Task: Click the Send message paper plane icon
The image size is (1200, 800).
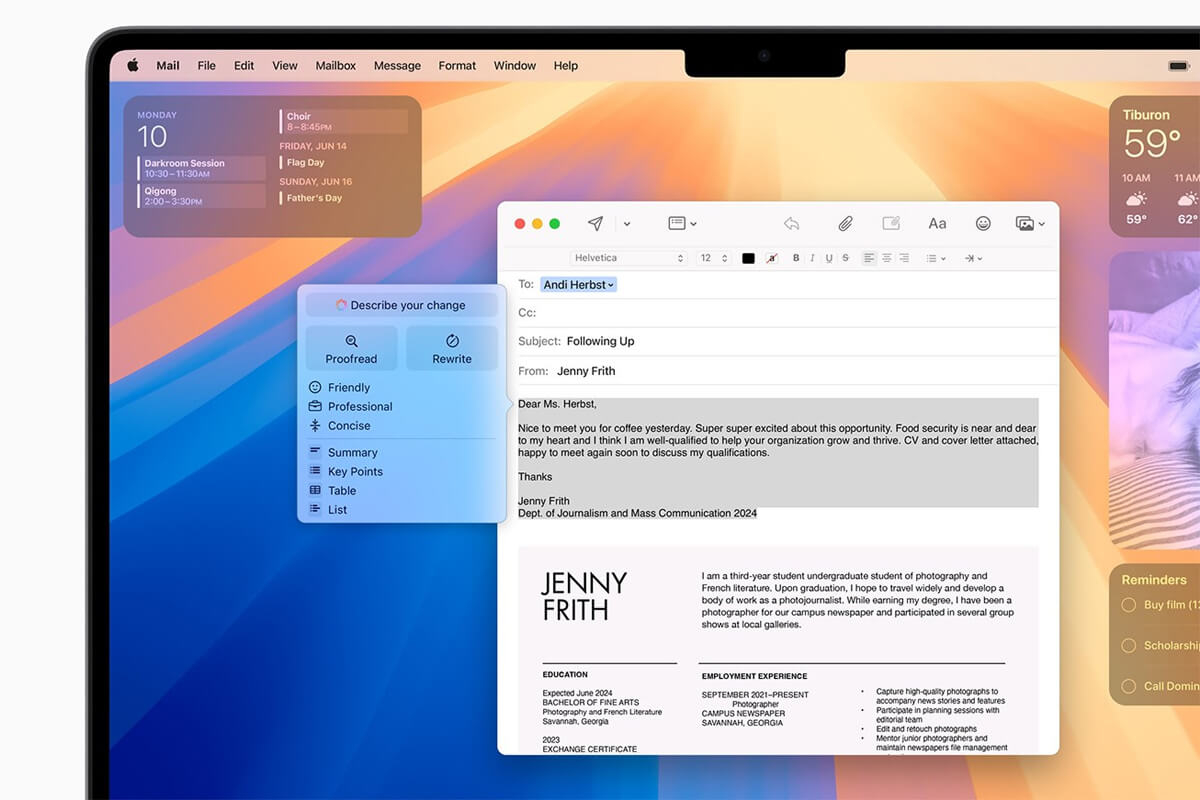Action: pos(596,223)
